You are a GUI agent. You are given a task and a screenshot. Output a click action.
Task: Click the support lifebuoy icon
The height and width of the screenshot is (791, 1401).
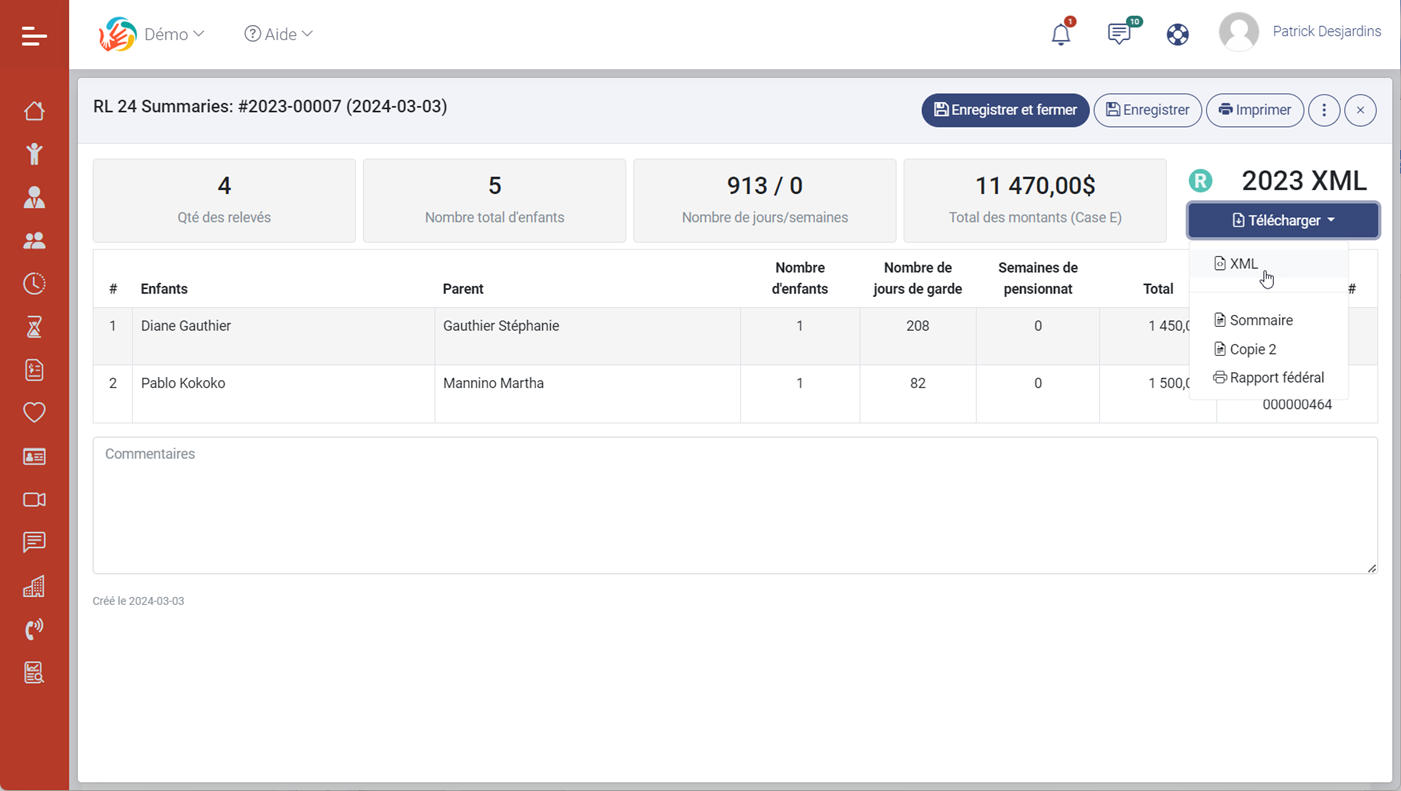1178,34
